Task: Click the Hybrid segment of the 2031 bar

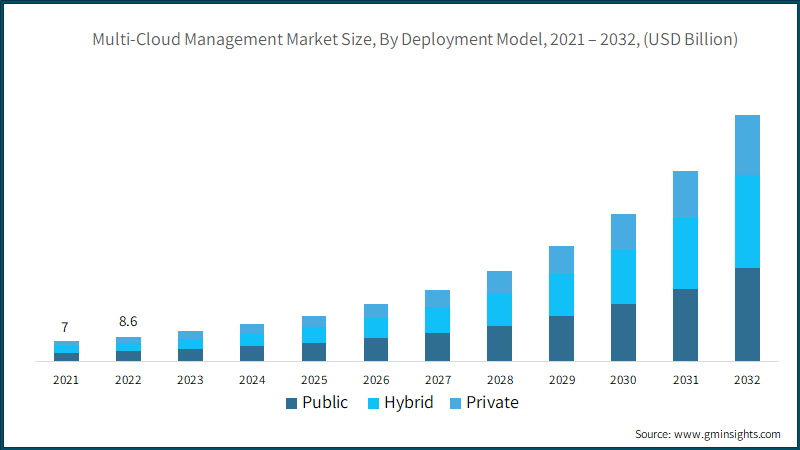Action: 686,254
